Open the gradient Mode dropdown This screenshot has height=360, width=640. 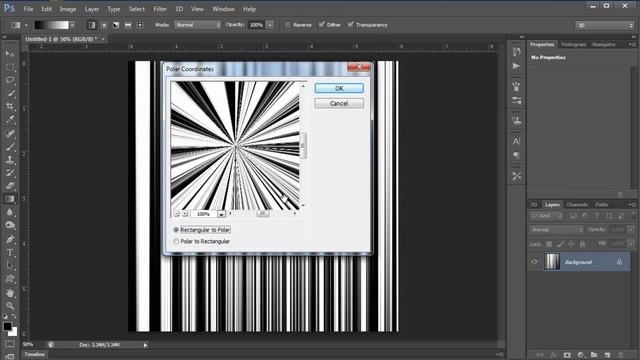(198, 25)
